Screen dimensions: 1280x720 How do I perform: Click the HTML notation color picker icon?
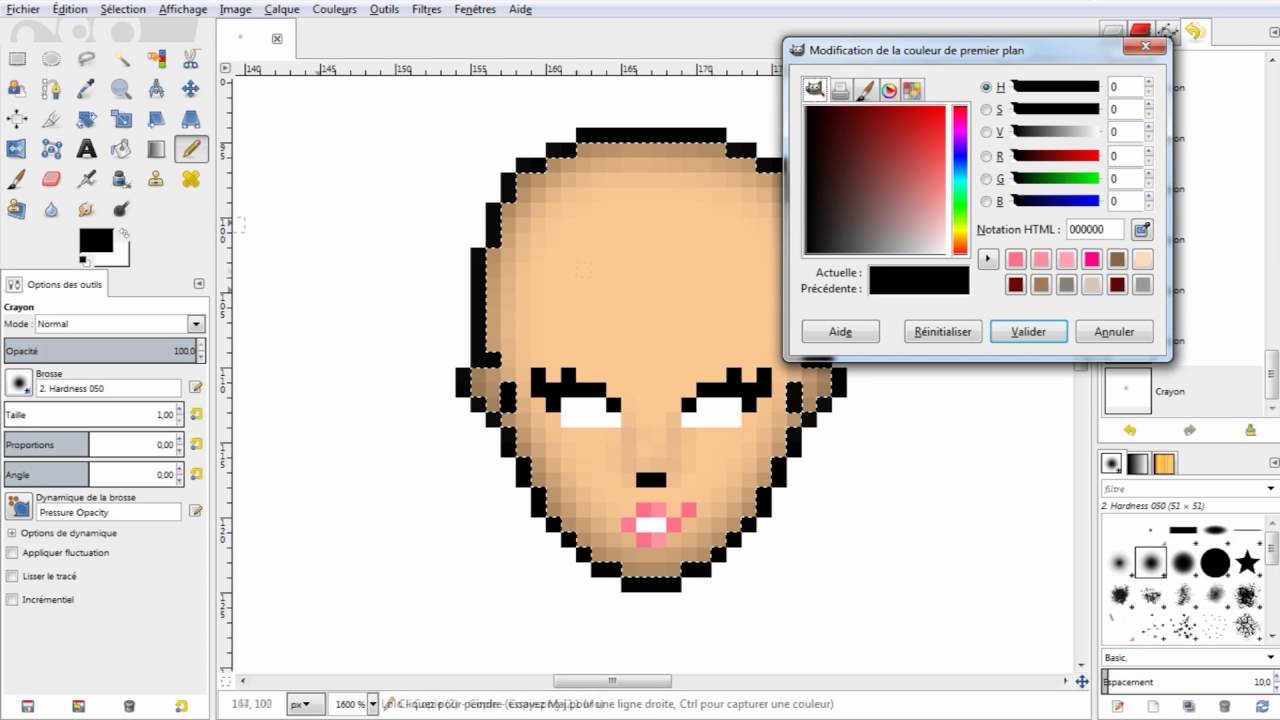(1142, 230)
